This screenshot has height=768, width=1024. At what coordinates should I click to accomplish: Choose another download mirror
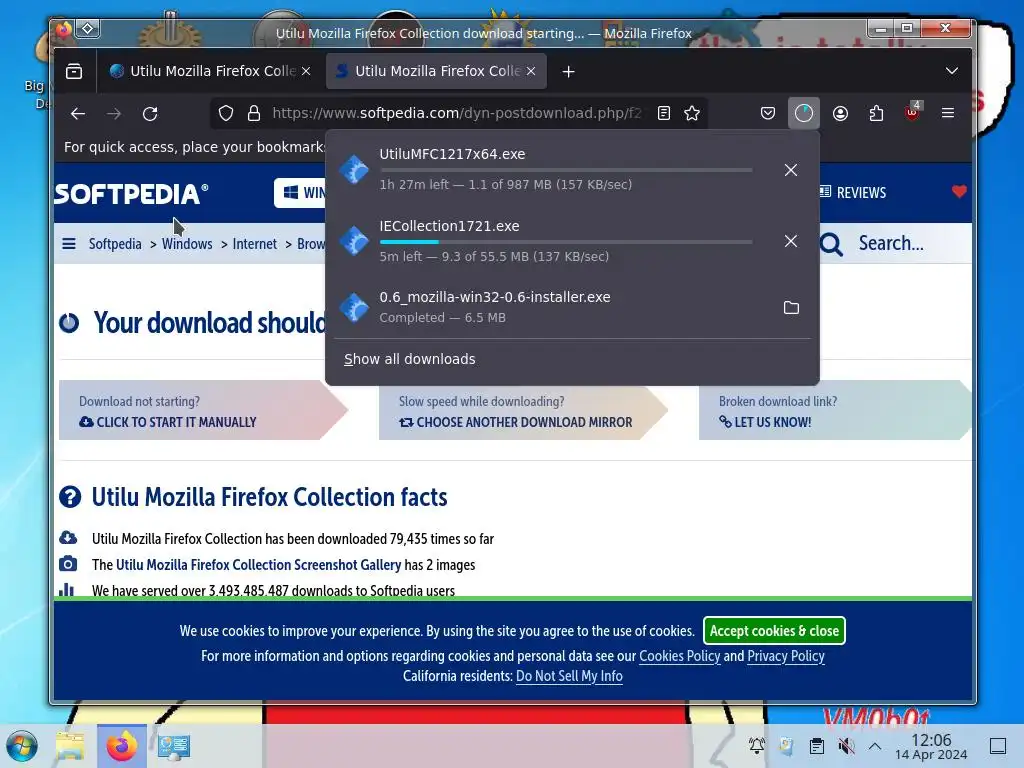516,423
